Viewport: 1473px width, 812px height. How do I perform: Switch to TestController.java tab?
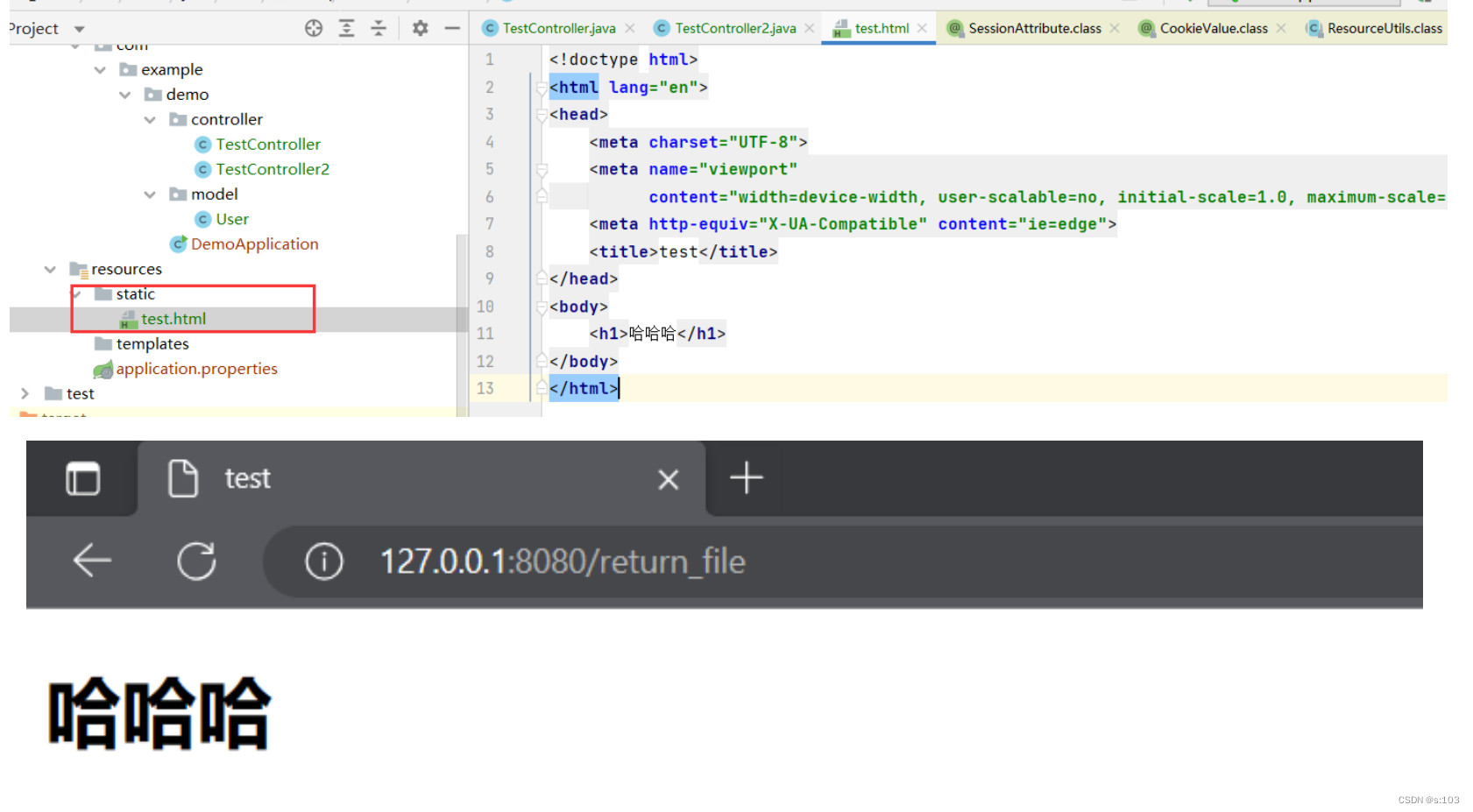click(559, 28)
